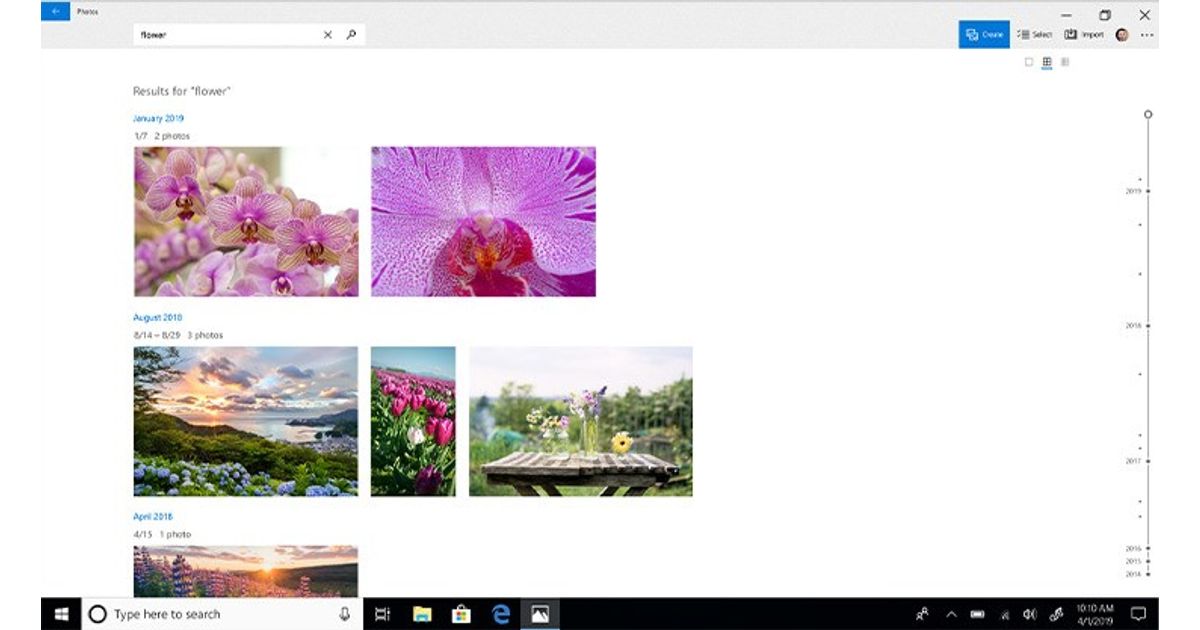Image resolution: width=1200 pixels, height=630 pixels.
Task: Open the orchid close-up photo
Action: (483, 221)
